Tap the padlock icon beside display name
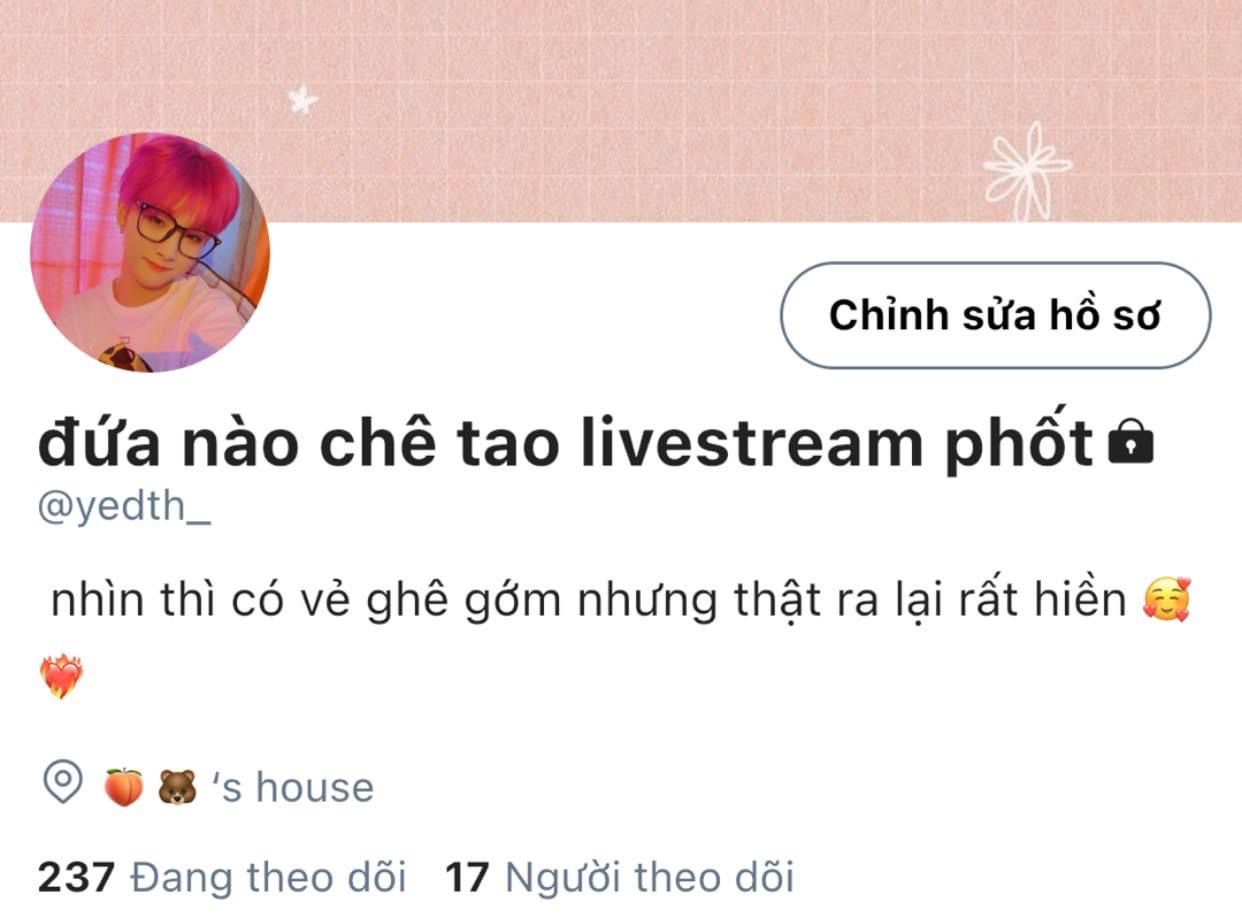1242x924 pixels. 1132,445
